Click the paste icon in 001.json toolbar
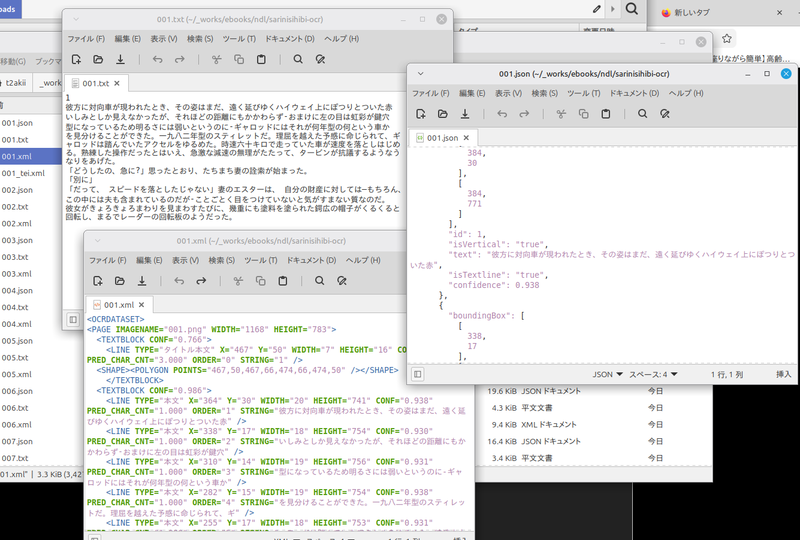This screenshot has width=800, height=540. coord(607,114)
